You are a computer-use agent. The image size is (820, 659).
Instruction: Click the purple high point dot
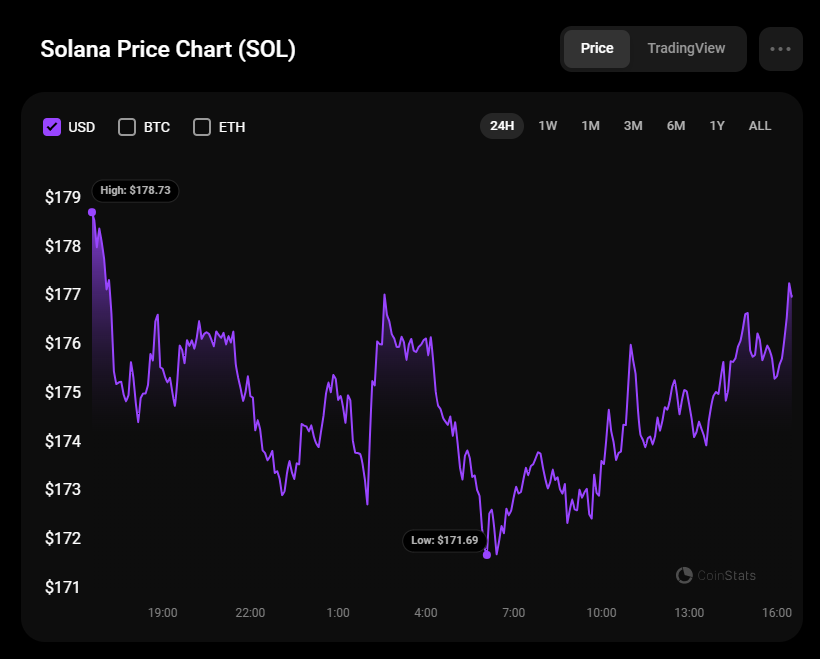(x=92, y=212)
